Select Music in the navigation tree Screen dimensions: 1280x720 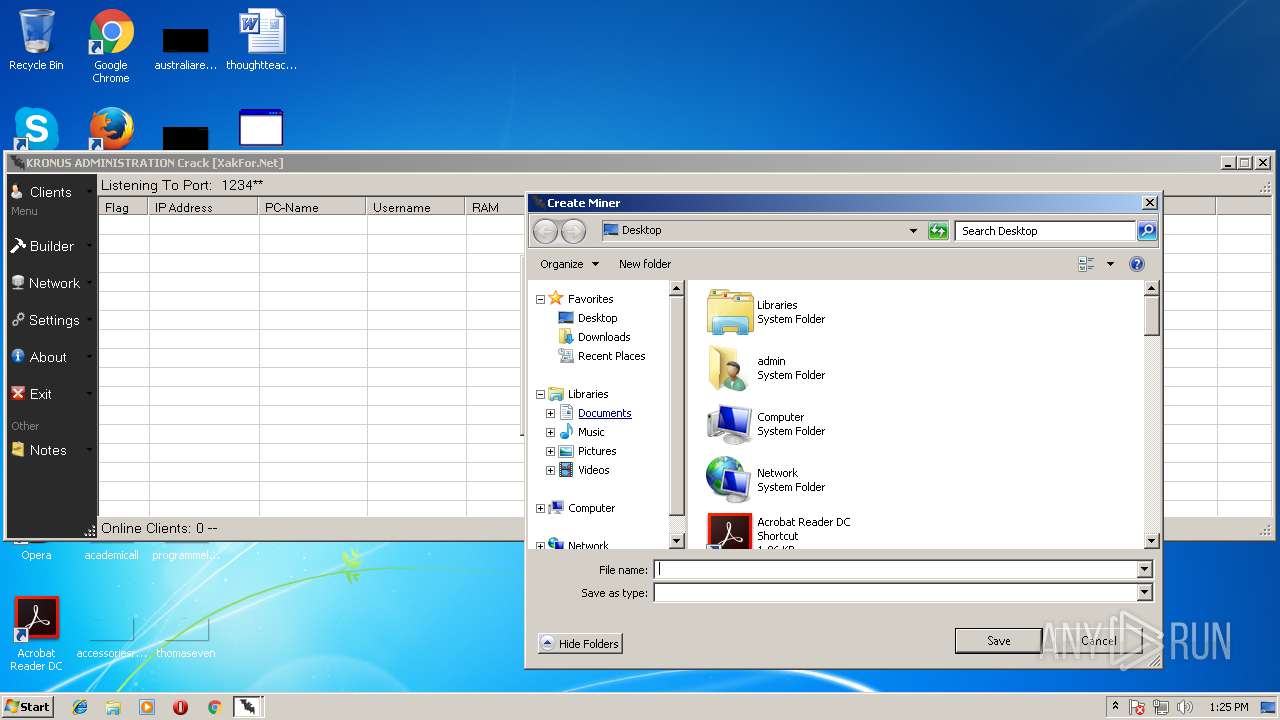[591, 432]
